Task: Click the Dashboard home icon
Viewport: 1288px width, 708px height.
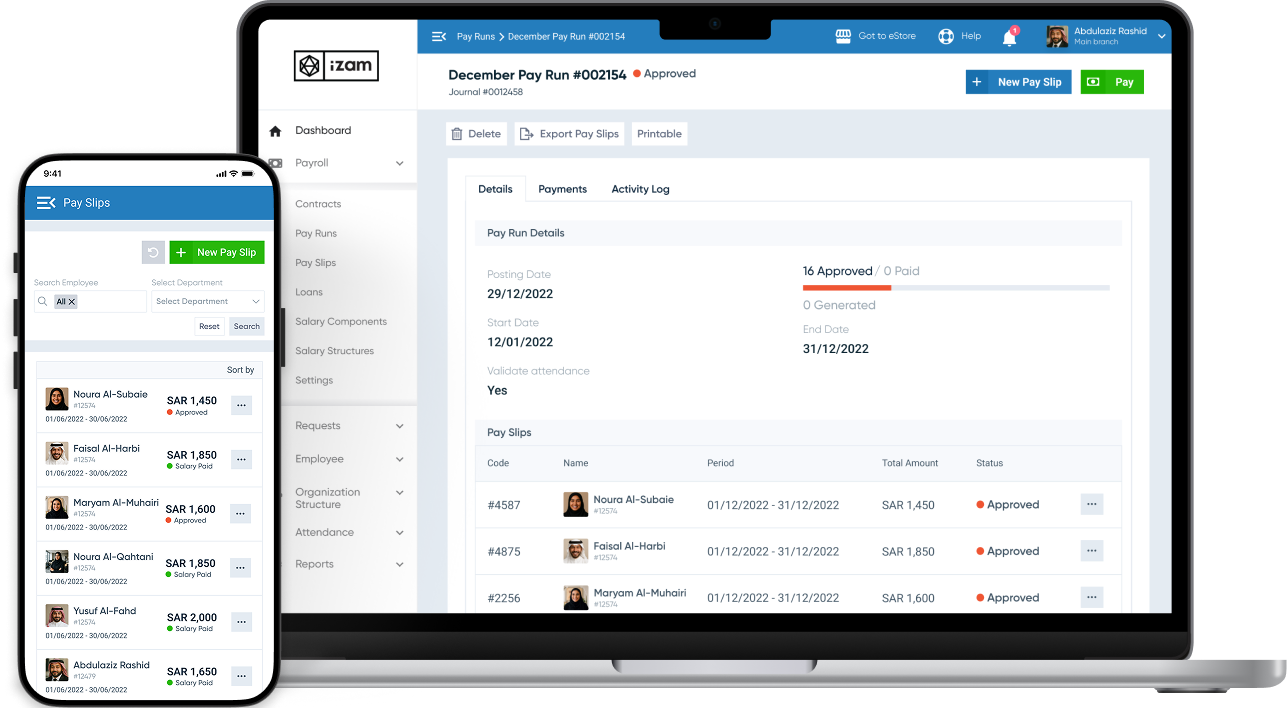Action: tap(276, 131)
